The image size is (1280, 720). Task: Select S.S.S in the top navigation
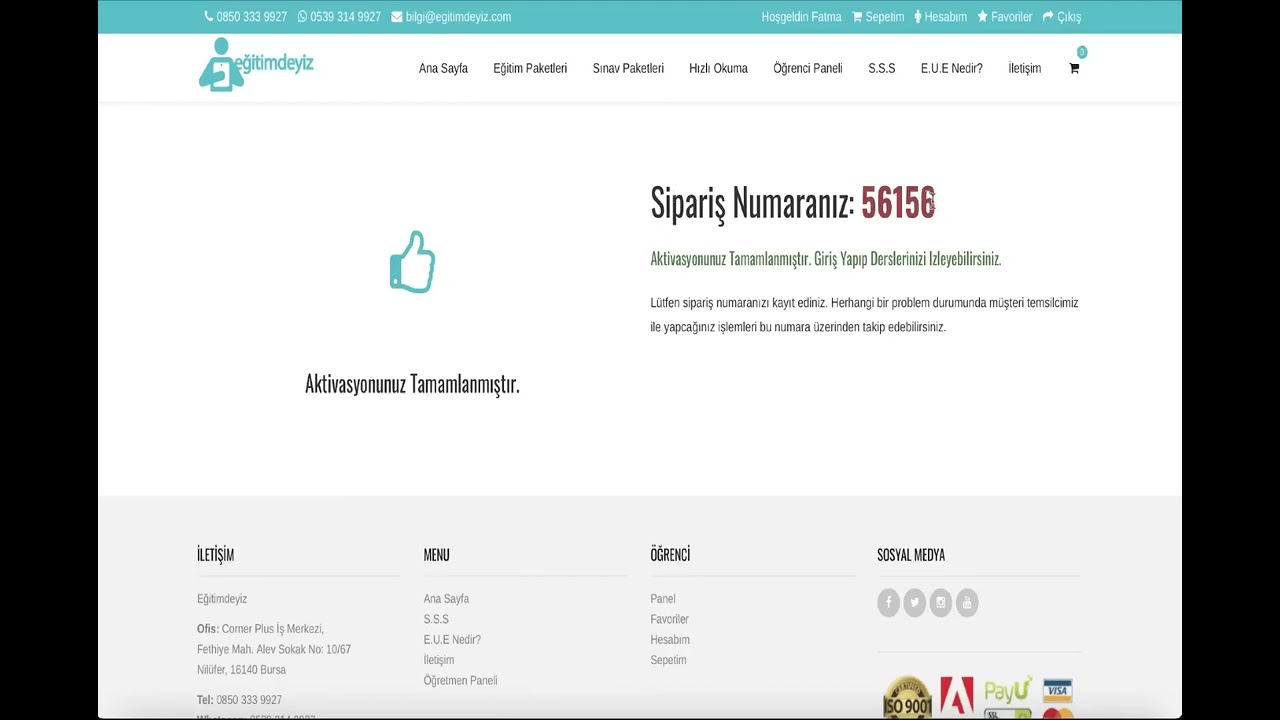pyautogui.click(x=882, y=69)
